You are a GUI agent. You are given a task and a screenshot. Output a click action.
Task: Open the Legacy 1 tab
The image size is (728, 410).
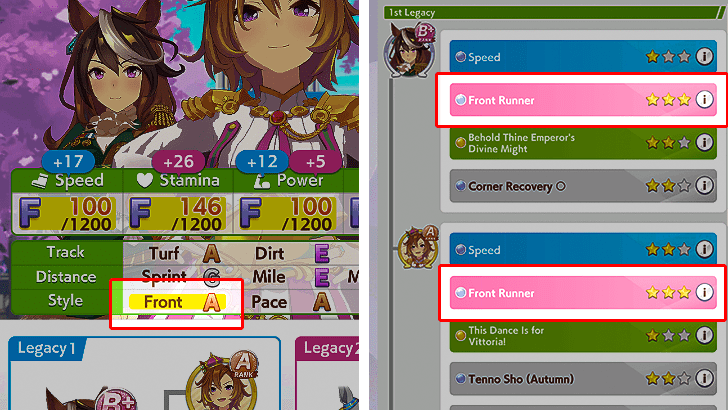tap(46, 348)
